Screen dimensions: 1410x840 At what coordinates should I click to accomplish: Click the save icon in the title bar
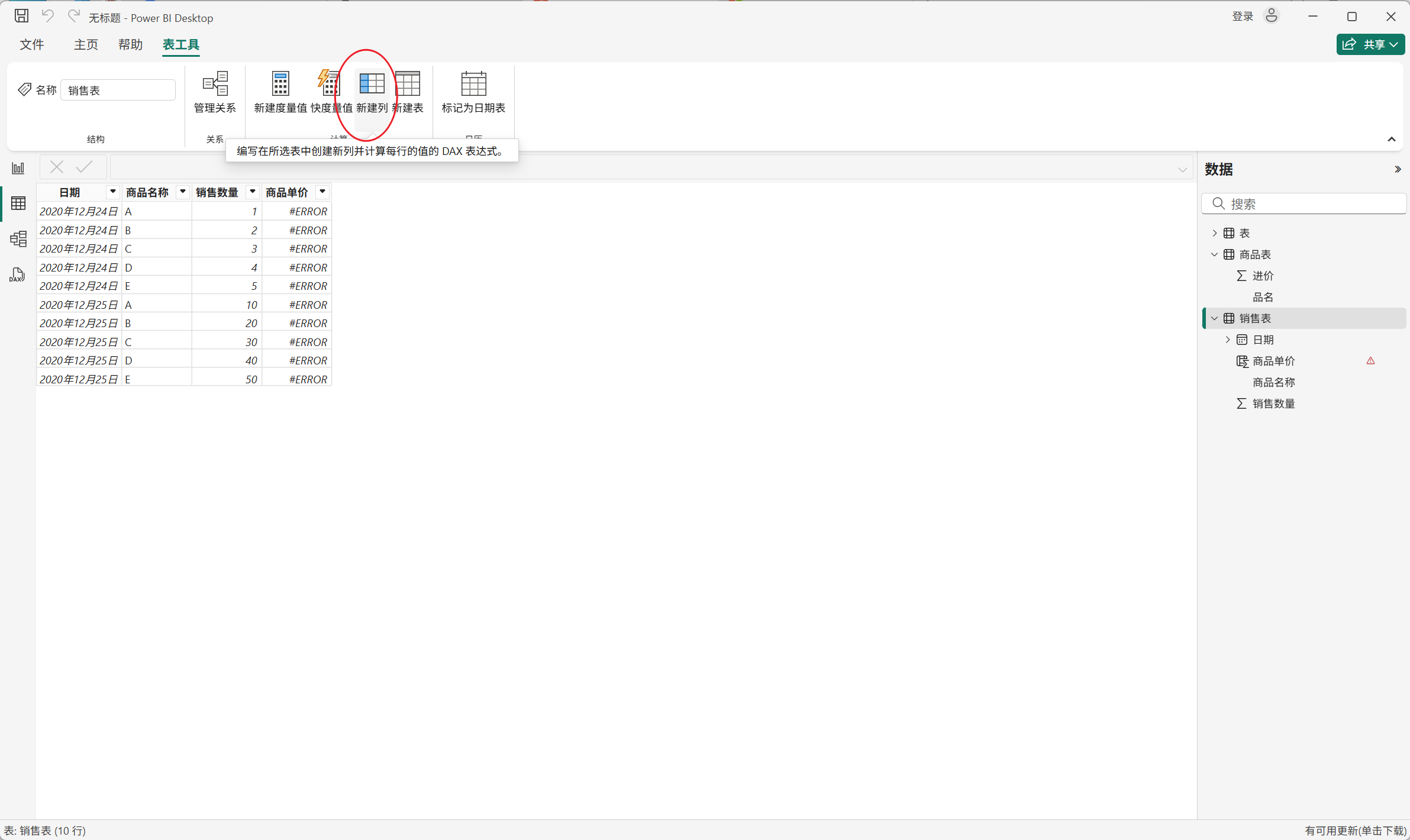[21, 16]
